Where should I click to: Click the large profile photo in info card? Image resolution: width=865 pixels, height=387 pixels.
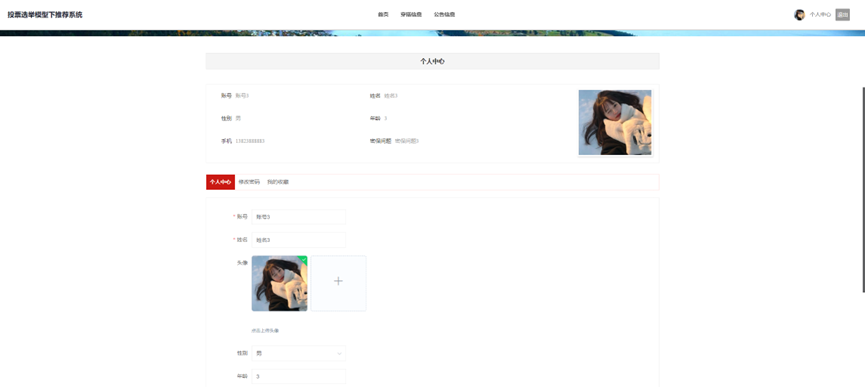[615, 123]
